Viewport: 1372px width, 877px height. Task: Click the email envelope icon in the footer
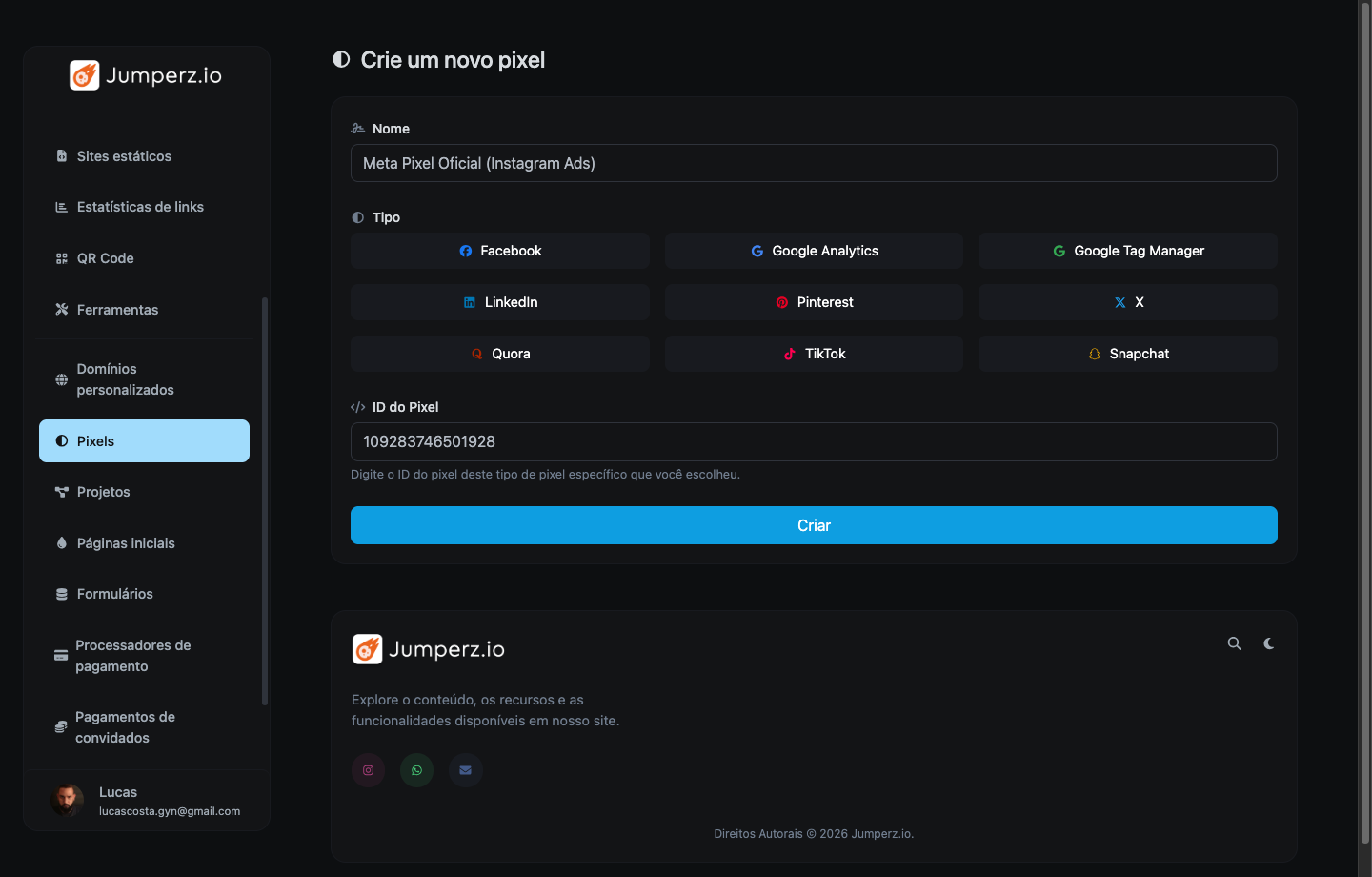[x=465, y=770]
